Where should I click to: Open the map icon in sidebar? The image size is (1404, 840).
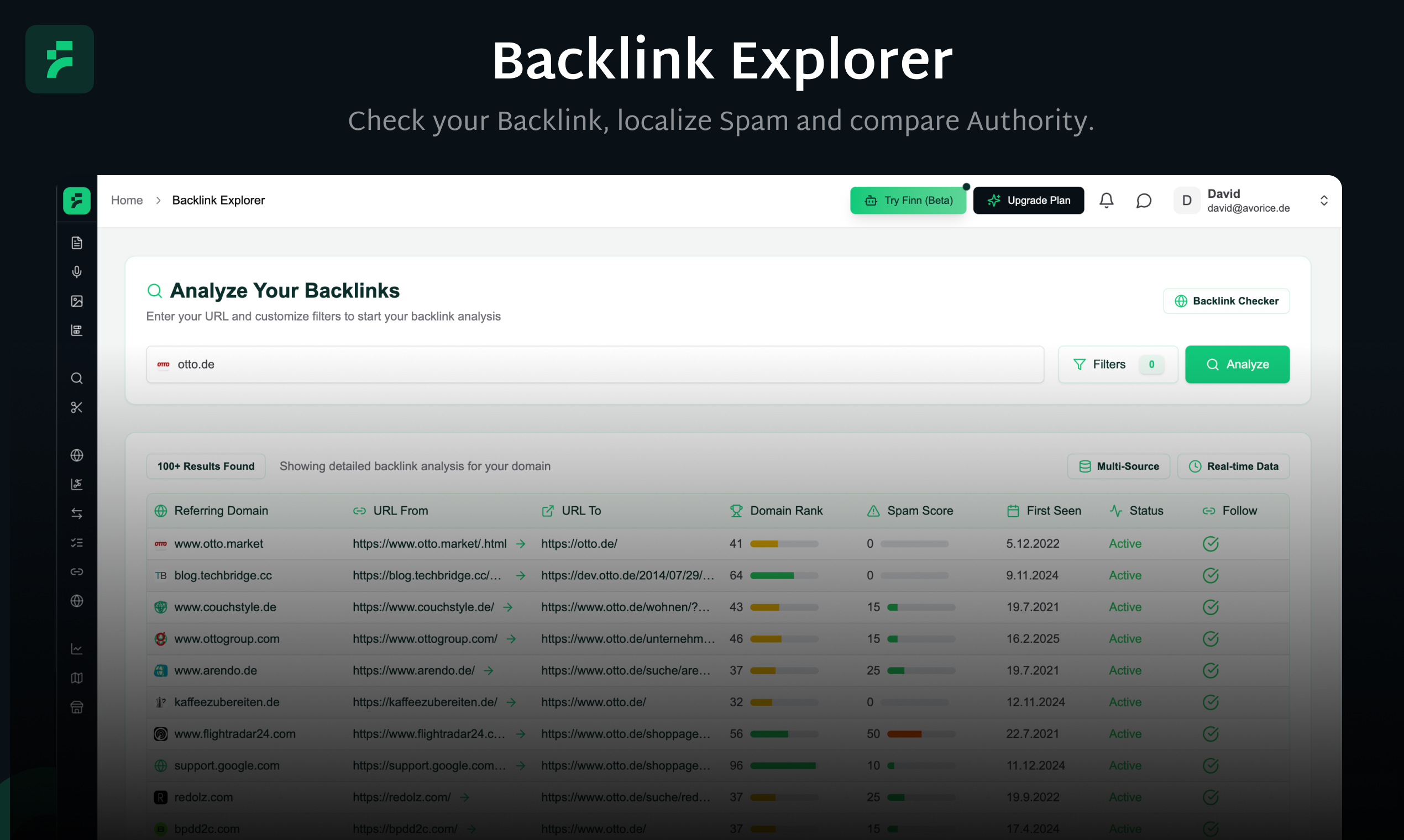pos(77,678)
